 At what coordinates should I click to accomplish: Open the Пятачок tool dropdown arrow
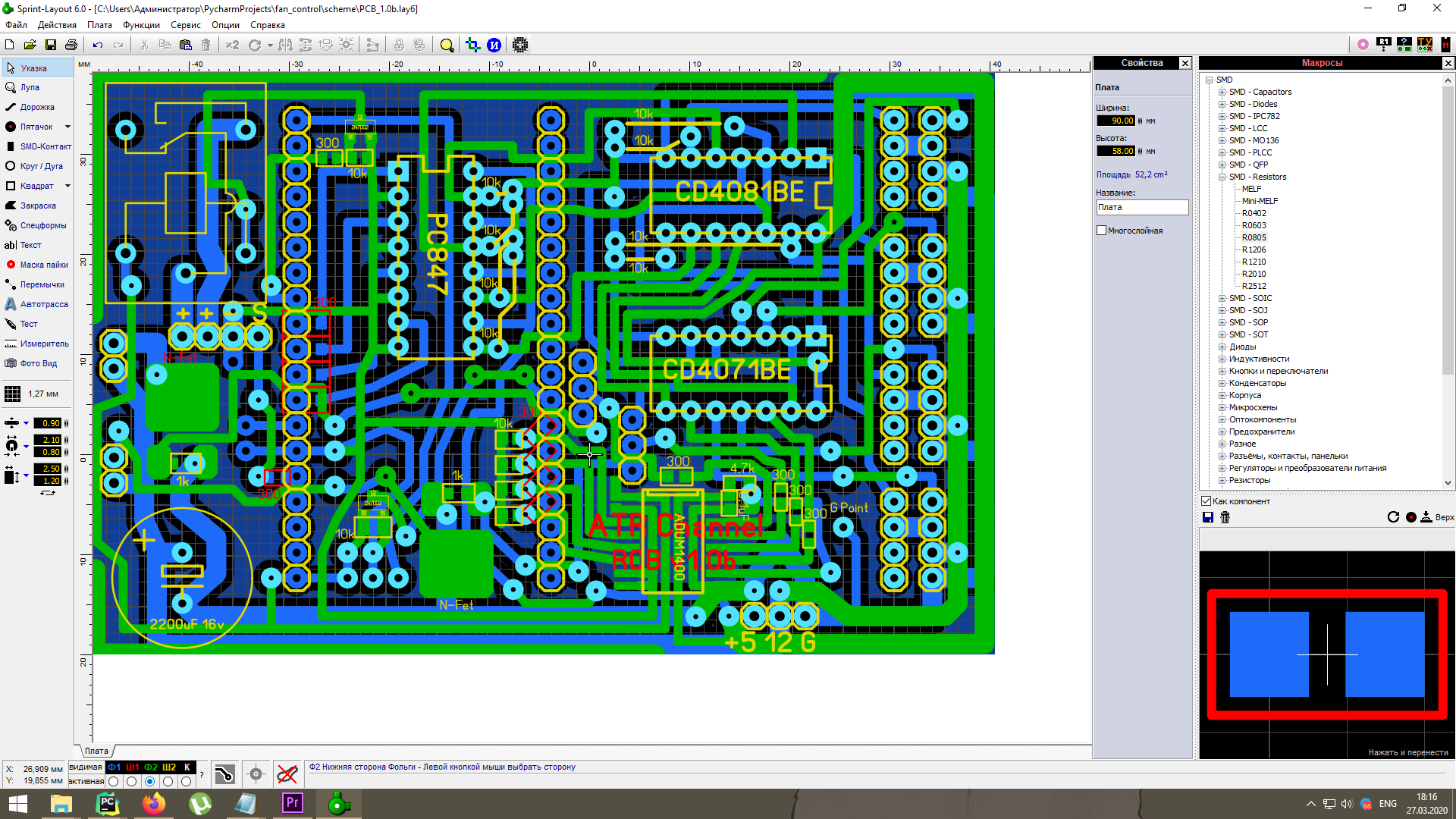coord(67,127)
